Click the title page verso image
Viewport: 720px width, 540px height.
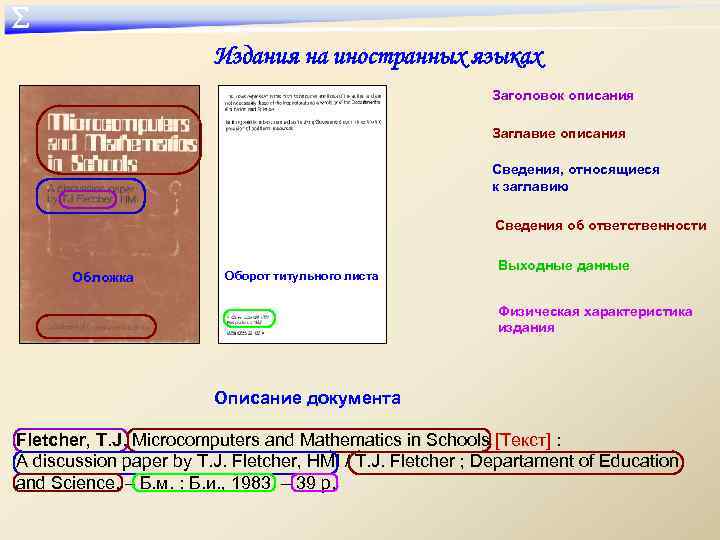coord(302,214)
